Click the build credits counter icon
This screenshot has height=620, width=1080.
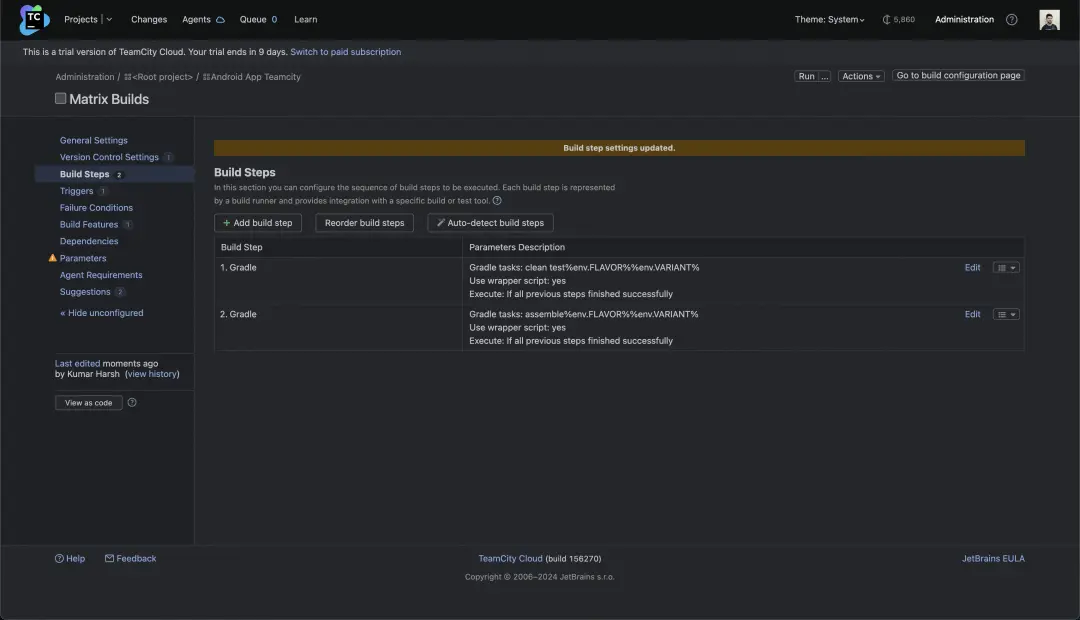coord(886,20)
